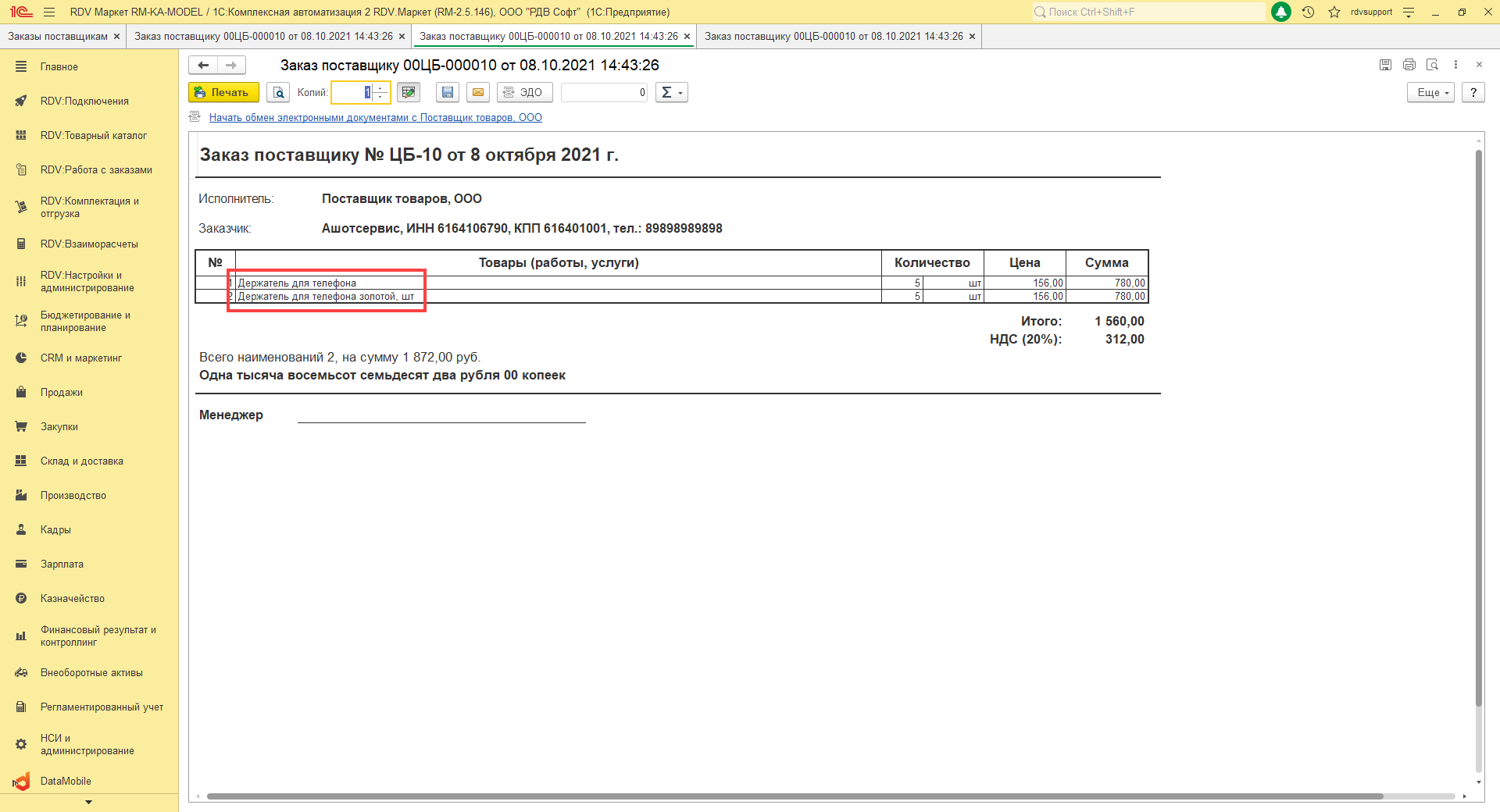Open the history clock icon

(x=1308, y=12)
